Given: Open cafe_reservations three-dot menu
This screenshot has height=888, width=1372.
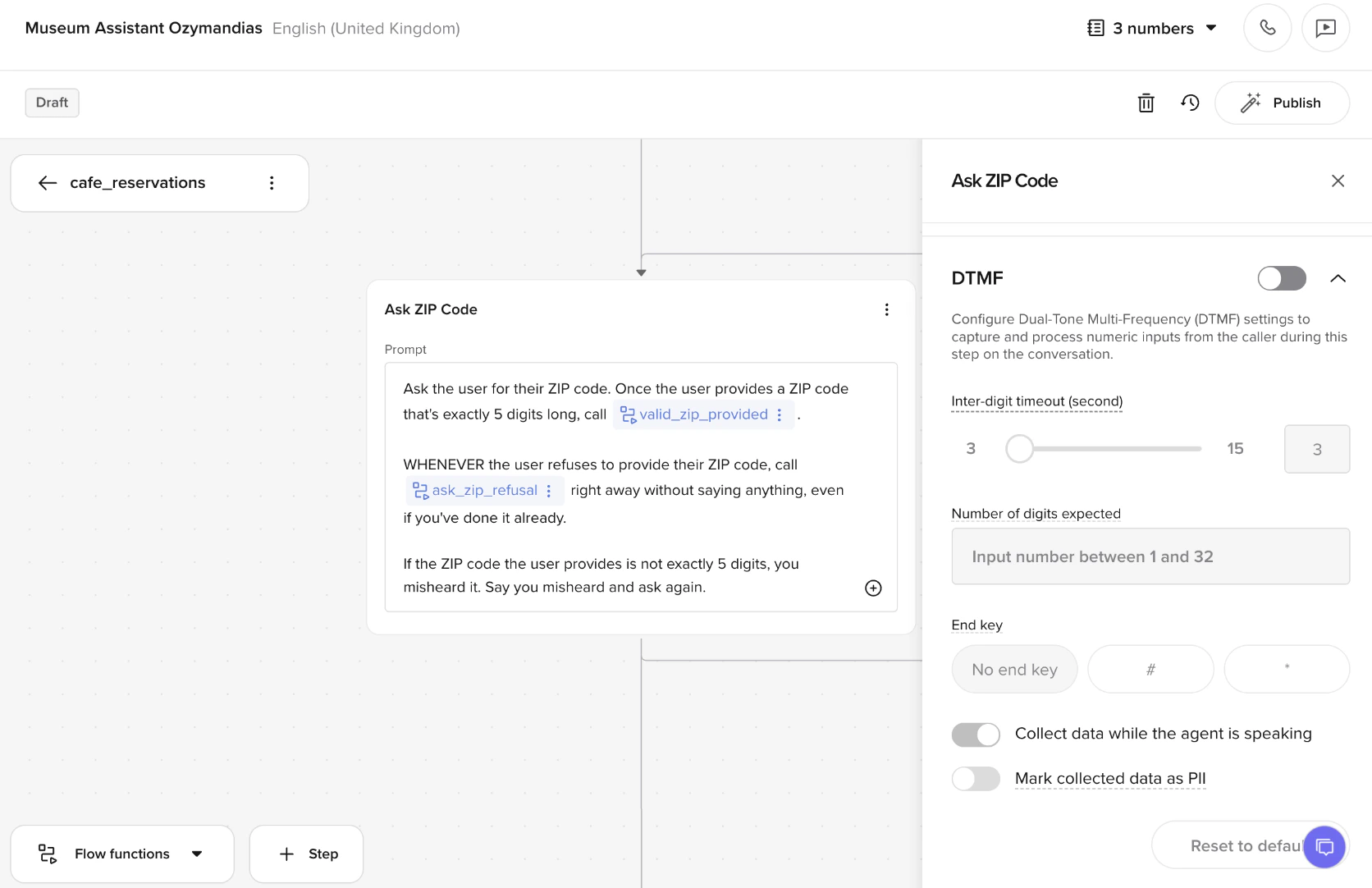Looking at the screenshot, I should pos(272,183).
